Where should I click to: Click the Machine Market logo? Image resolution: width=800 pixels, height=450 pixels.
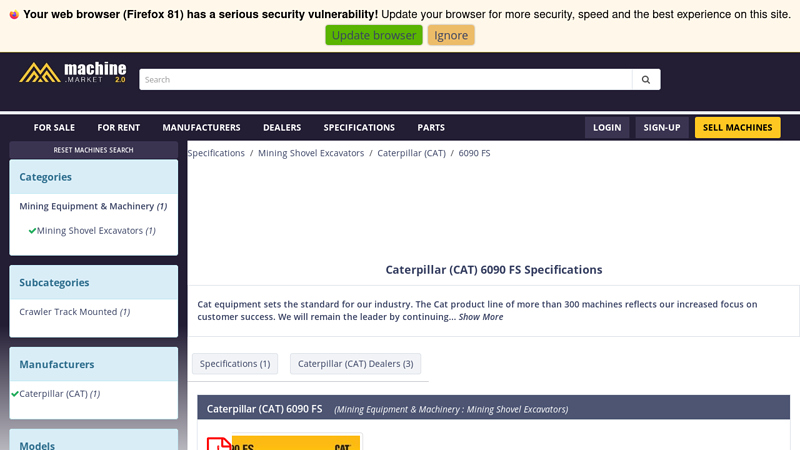coord(72,72)
